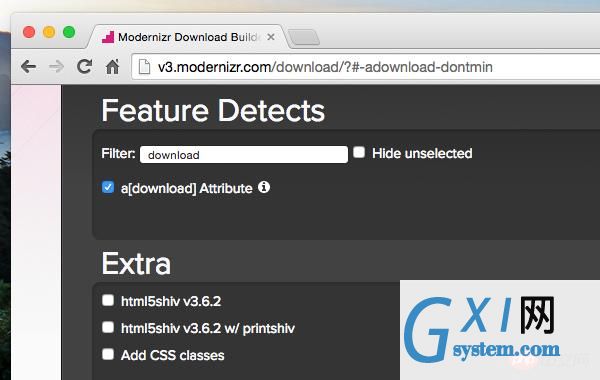The image size is (600, 380).
Task: Check the html5shiv v3.6.2 option
Action: point(108,300)
